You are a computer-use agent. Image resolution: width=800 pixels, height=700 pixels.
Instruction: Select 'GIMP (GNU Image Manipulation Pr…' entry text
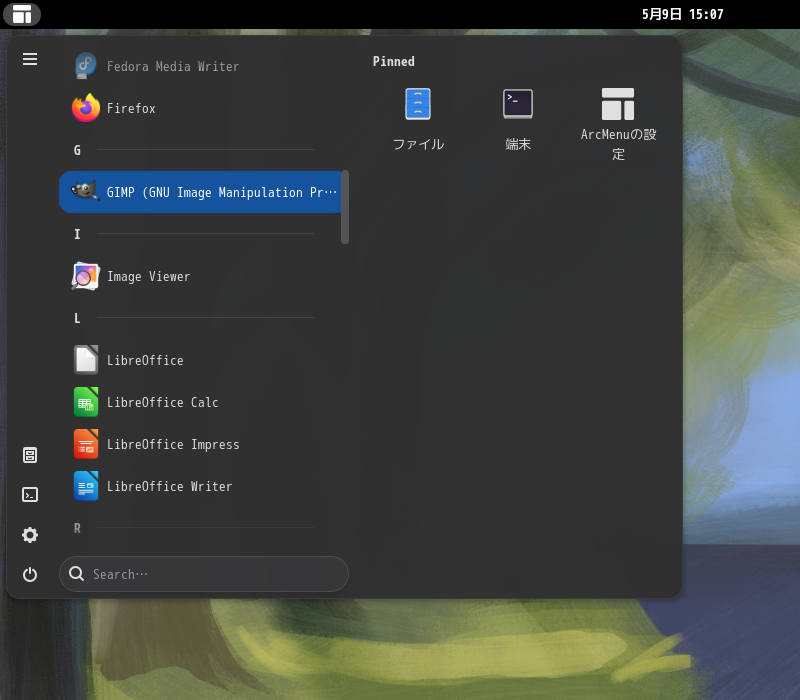click(x=222, y=192)
